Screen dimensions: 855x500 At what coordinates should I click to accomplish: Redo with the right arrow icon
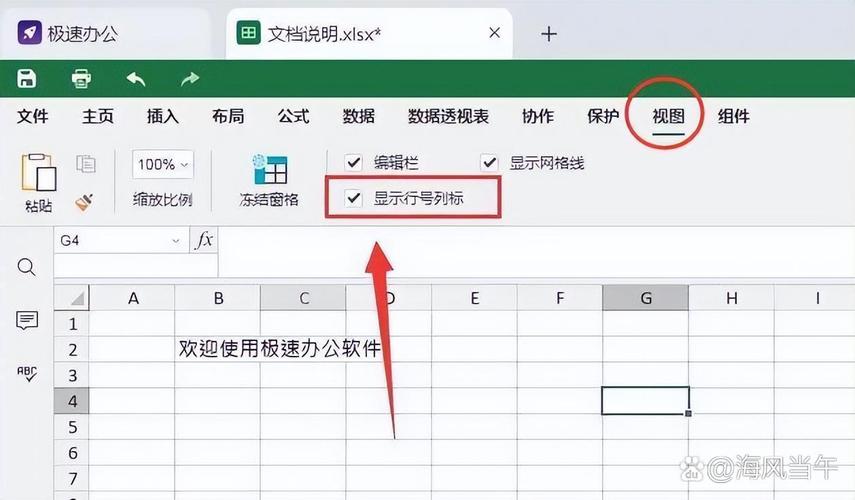pyautogui.click(x=190, y=80)
